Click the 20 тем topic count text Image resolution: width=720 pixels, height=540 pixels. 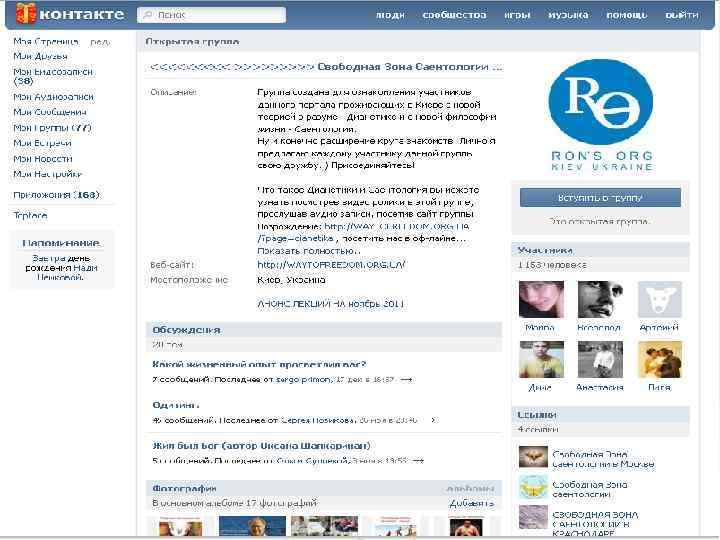point(168,344)
